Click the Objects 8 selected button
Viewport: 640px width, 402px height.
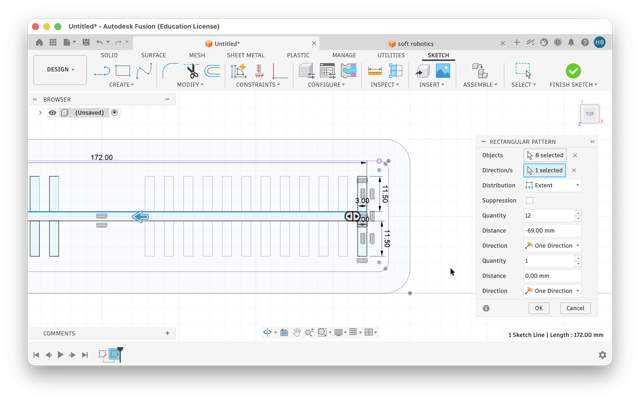pos(545,155)
